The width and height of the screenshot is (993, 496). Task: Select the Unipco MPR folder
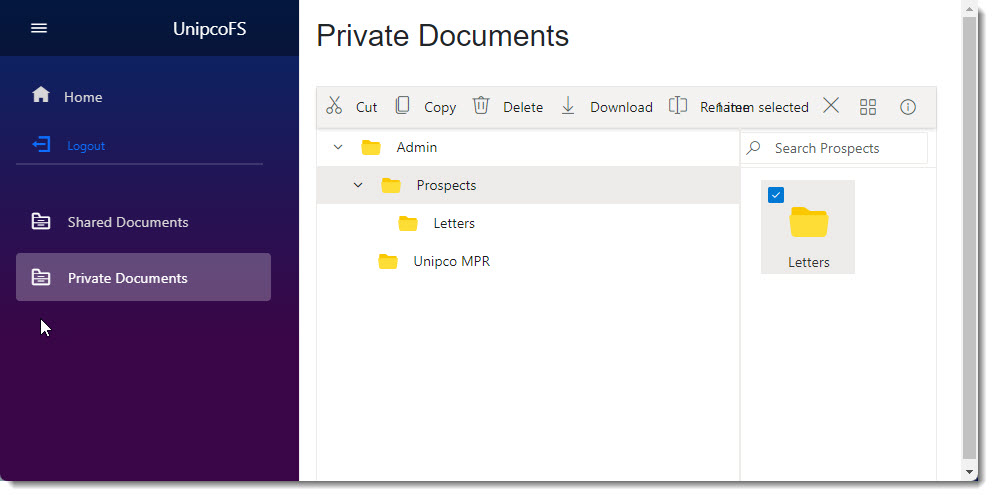point(451,262)
